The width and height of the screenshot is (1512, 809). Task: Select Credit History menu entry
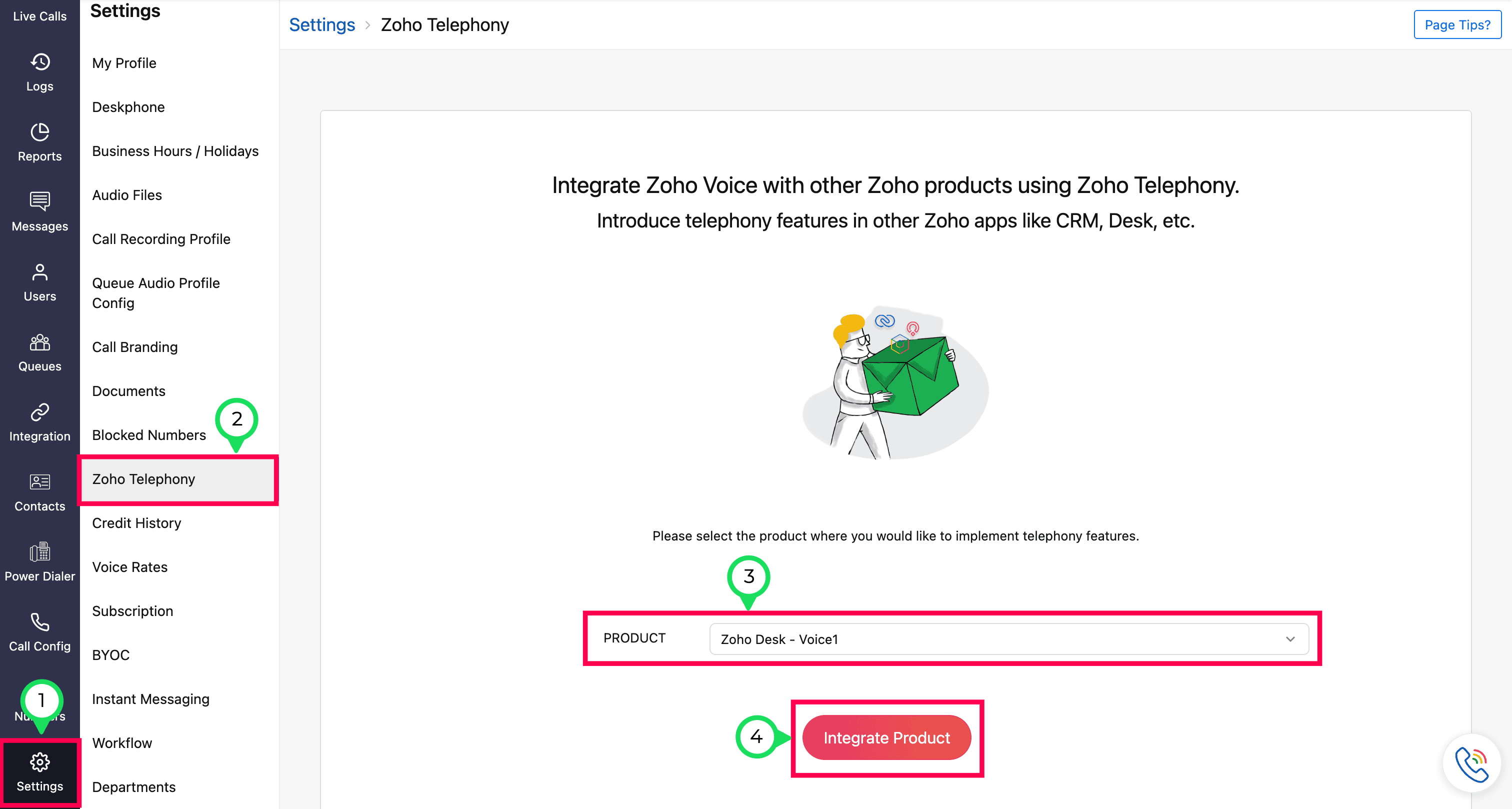click(x=137, y=523)
